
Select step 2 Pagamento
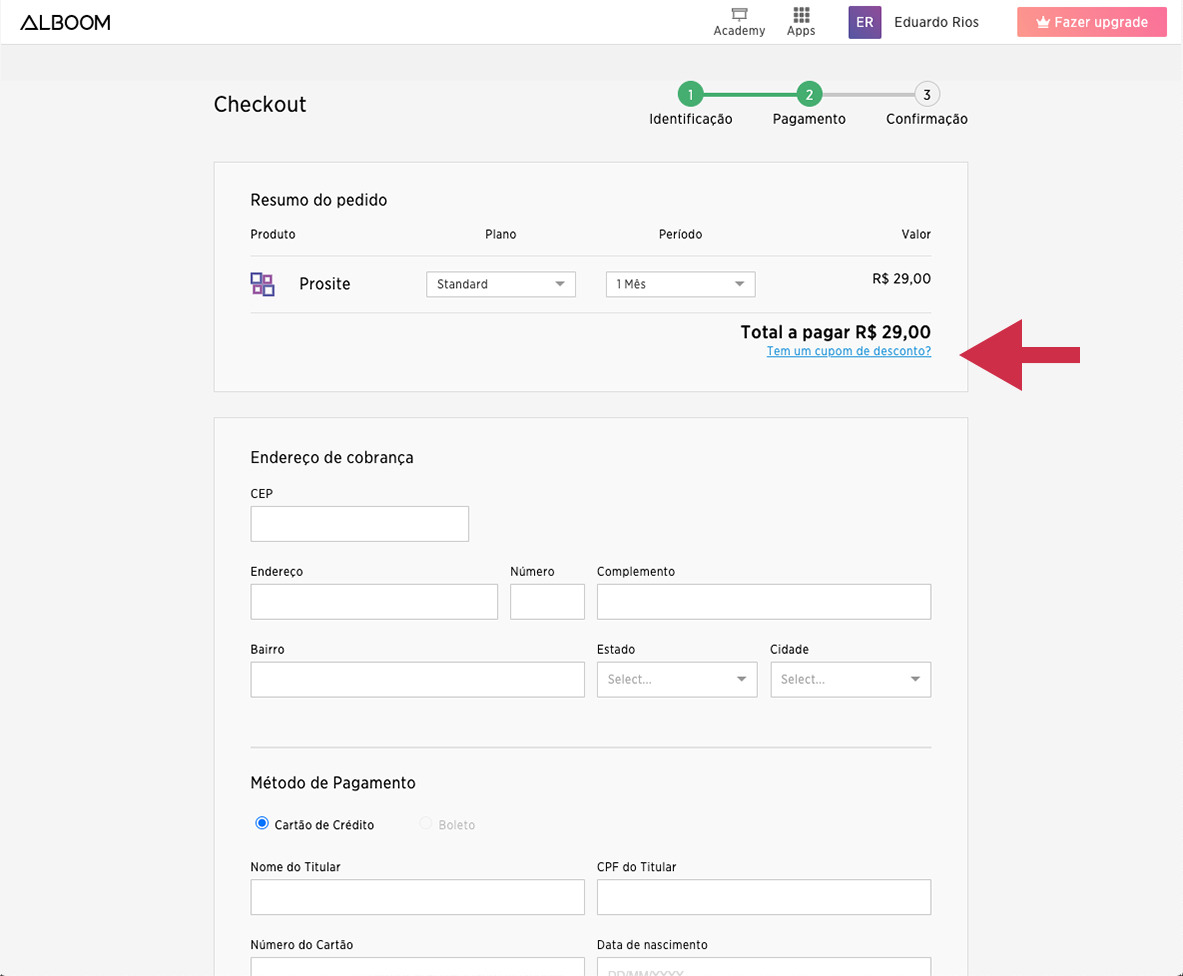pyautogui.click(x=809, y=95)
